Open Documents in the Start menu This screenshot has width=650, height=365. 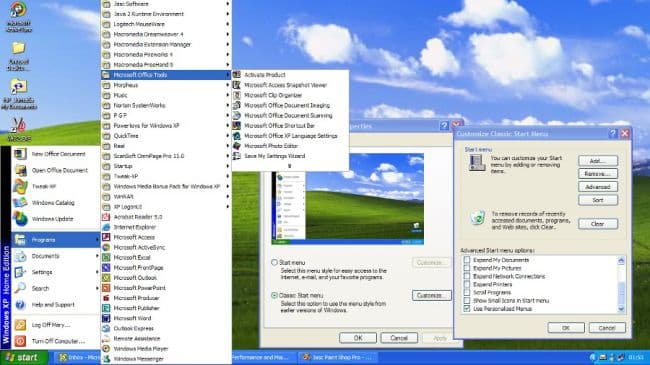coord(56,256)
